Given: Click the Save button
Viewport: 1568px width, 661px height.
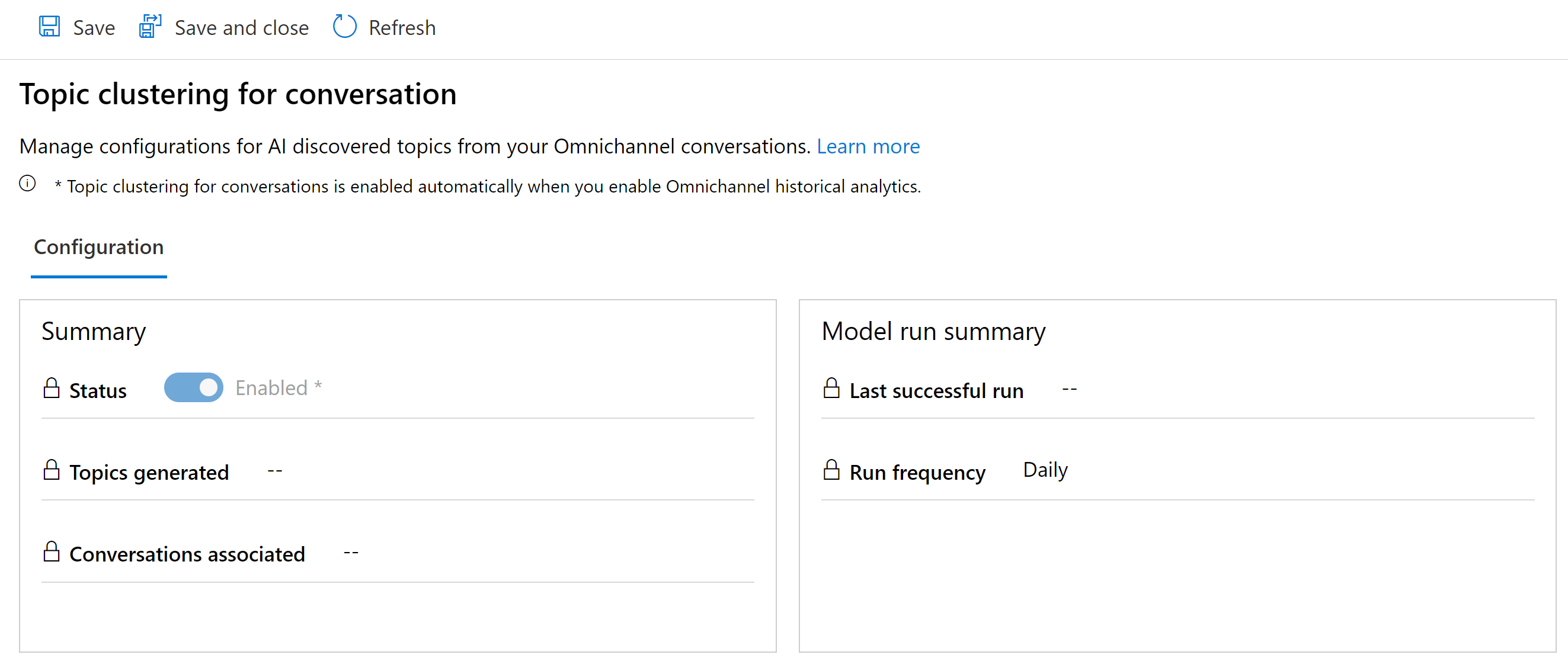Looking at the screenshot, I should tap(77, 27).
